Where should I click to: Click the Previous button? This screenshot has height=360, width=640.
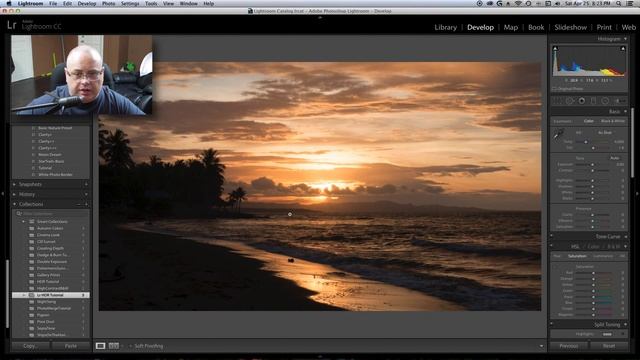point(569,346)
